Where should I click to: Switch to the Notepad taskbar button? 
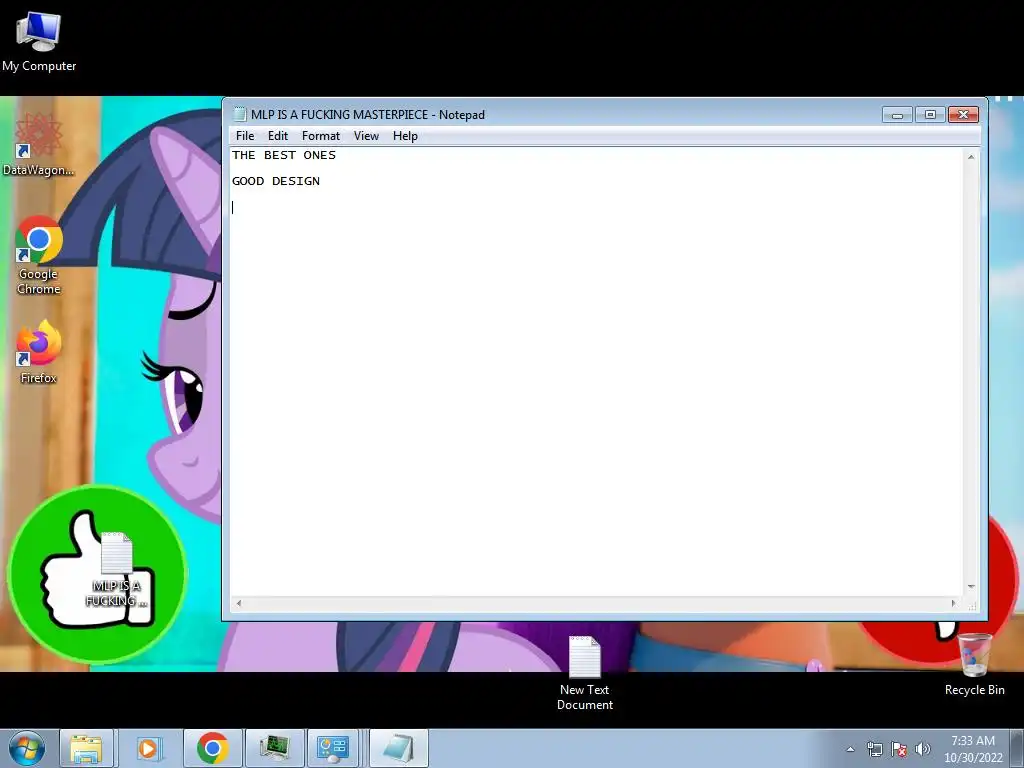click(x=399, y=748)
